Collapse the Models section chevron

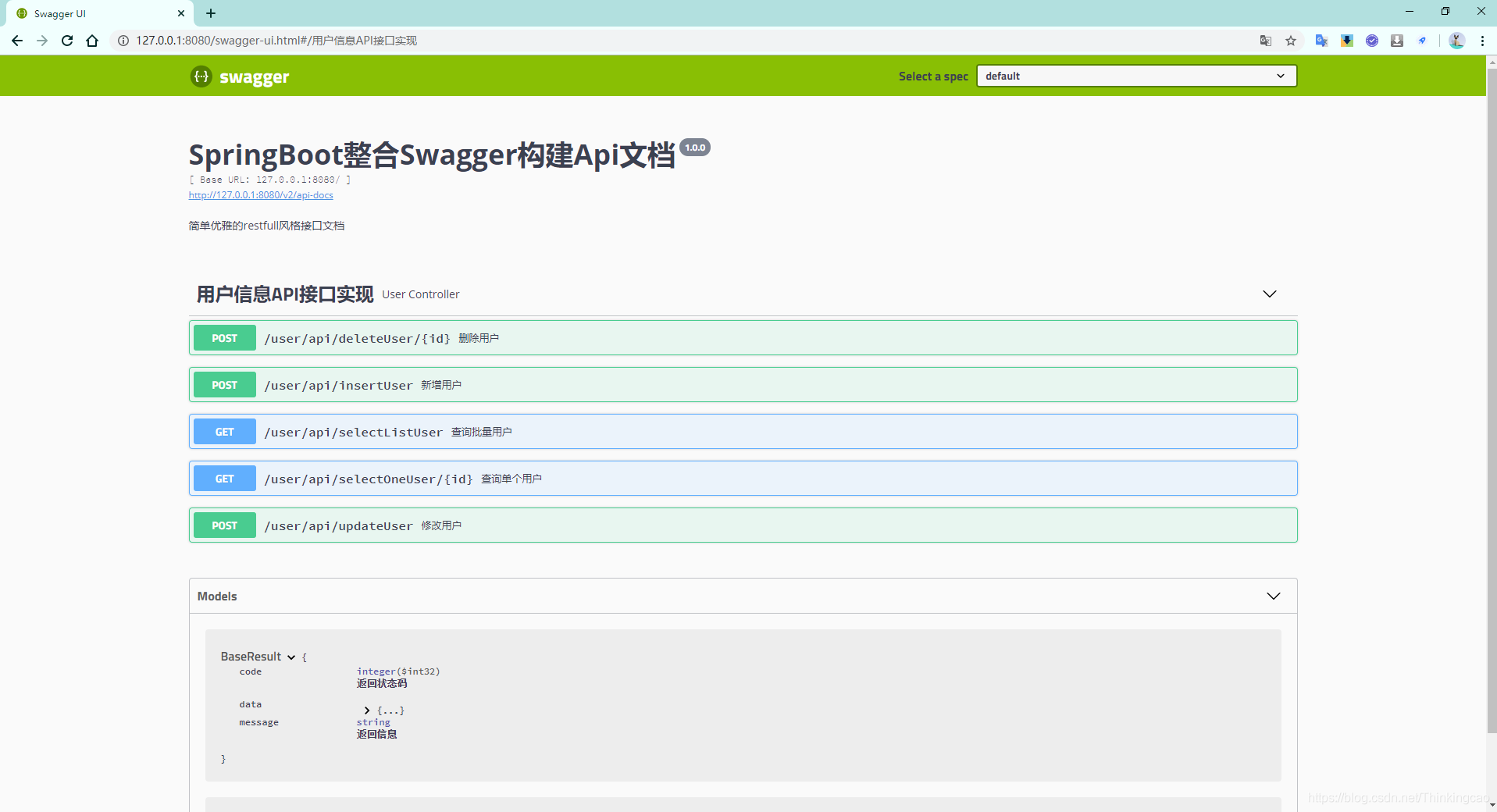coord(1274,596)
